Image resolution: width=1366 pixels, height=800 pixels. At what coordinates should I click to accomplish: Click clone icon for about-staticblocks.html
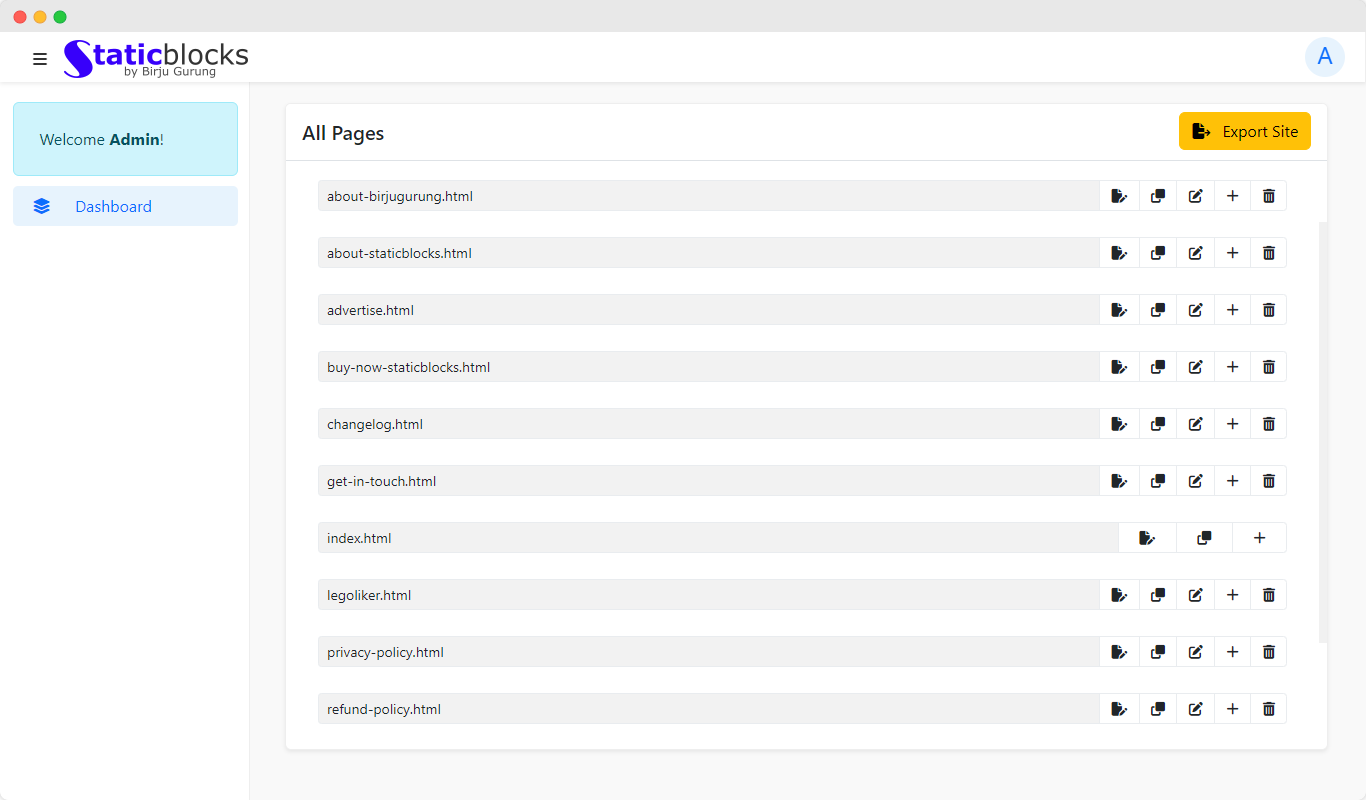(1158, 253)
